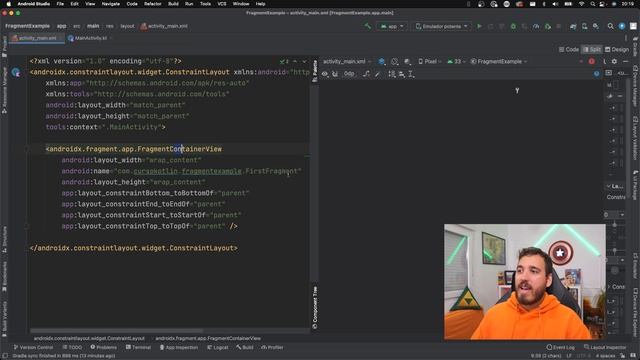Image resolution: width=640 pixels, height=360 pixels.
Task: Click design surface layers icon
Action: coord(382,62)
